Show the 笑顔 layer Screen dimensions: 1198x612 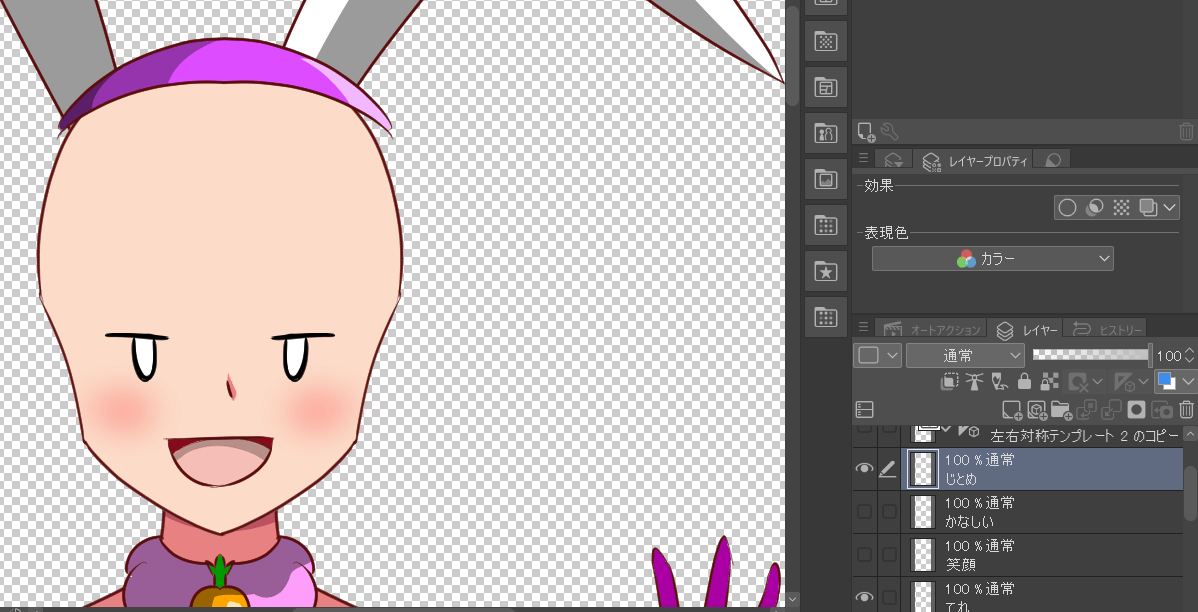[865, 555]
